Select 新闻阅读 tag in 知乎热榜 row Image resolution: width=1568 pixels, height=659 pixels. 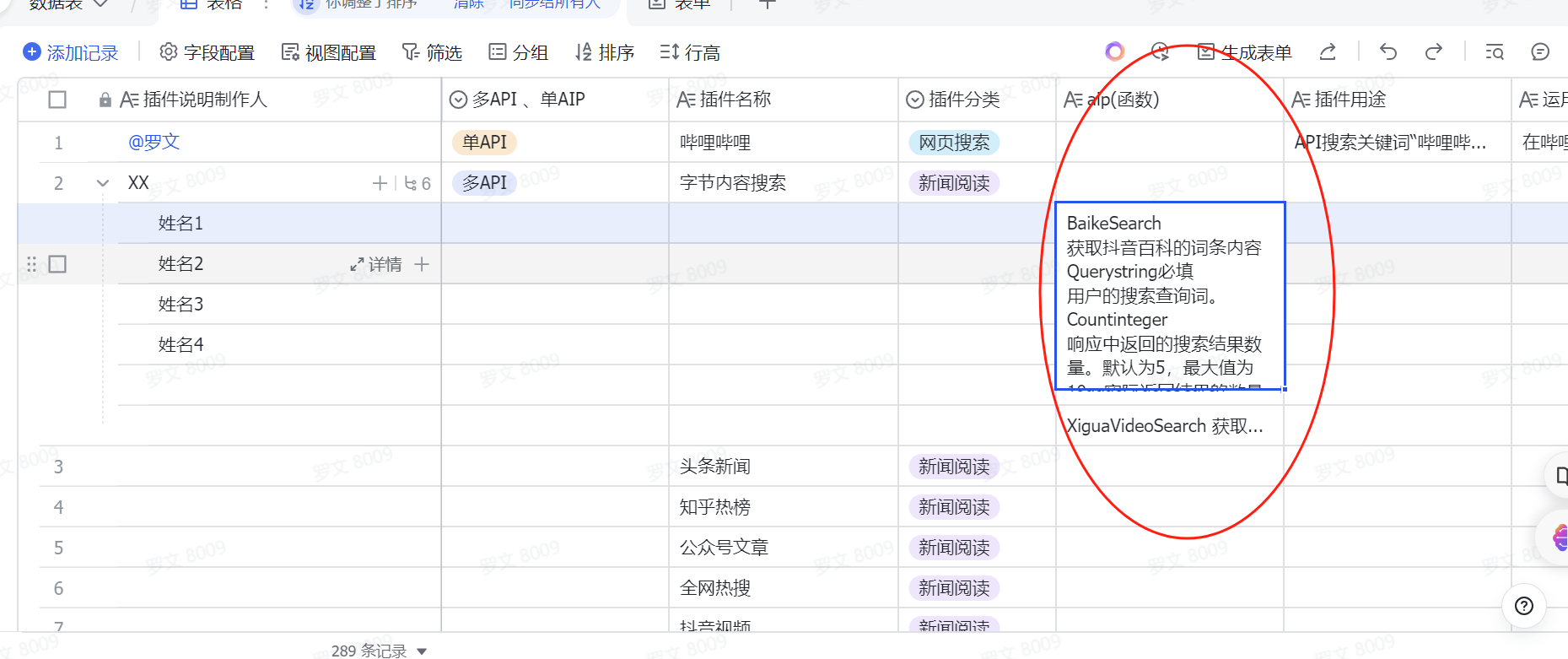(x=954, y=506)
